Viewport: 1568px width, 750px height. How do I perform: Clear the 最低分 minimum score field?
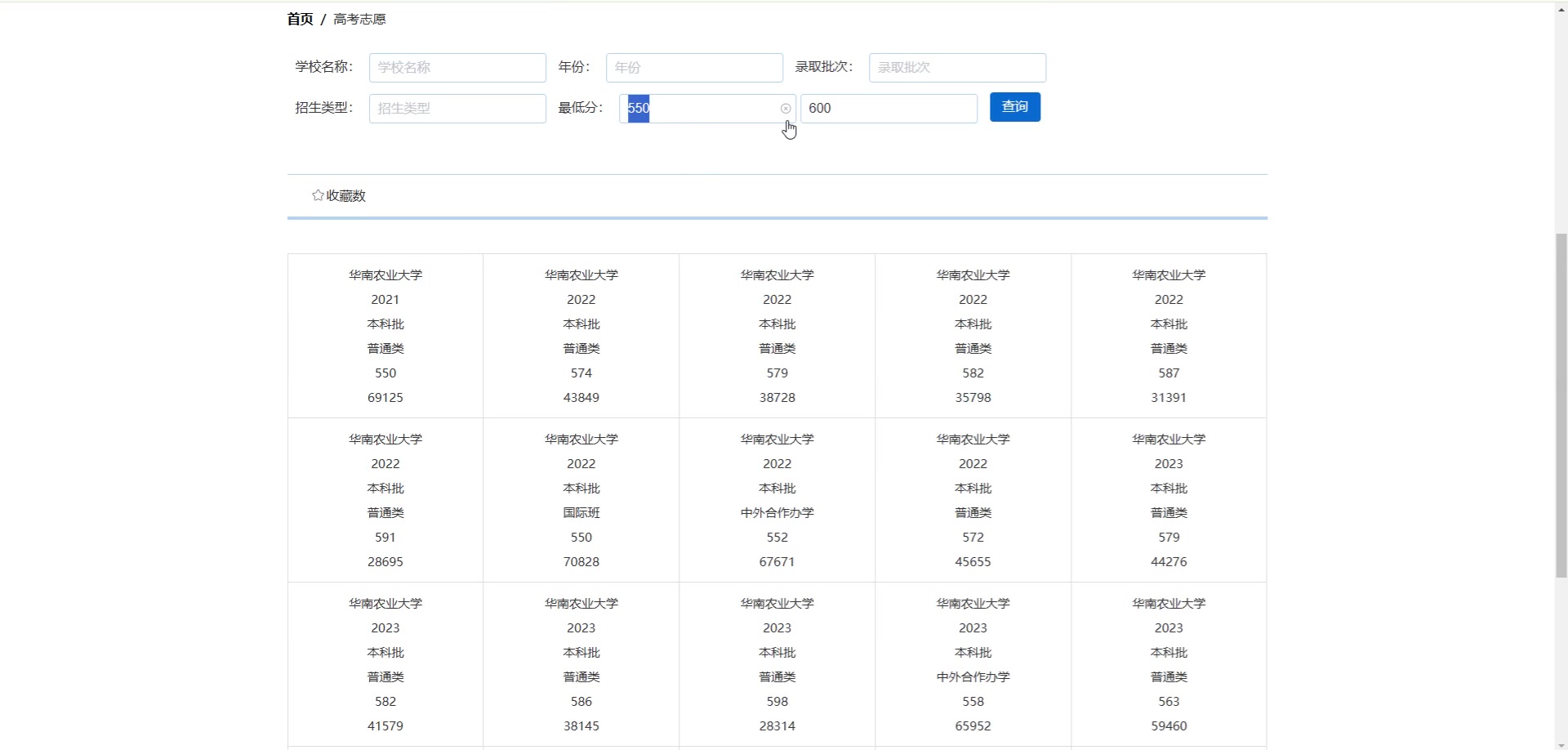[786, 109]
